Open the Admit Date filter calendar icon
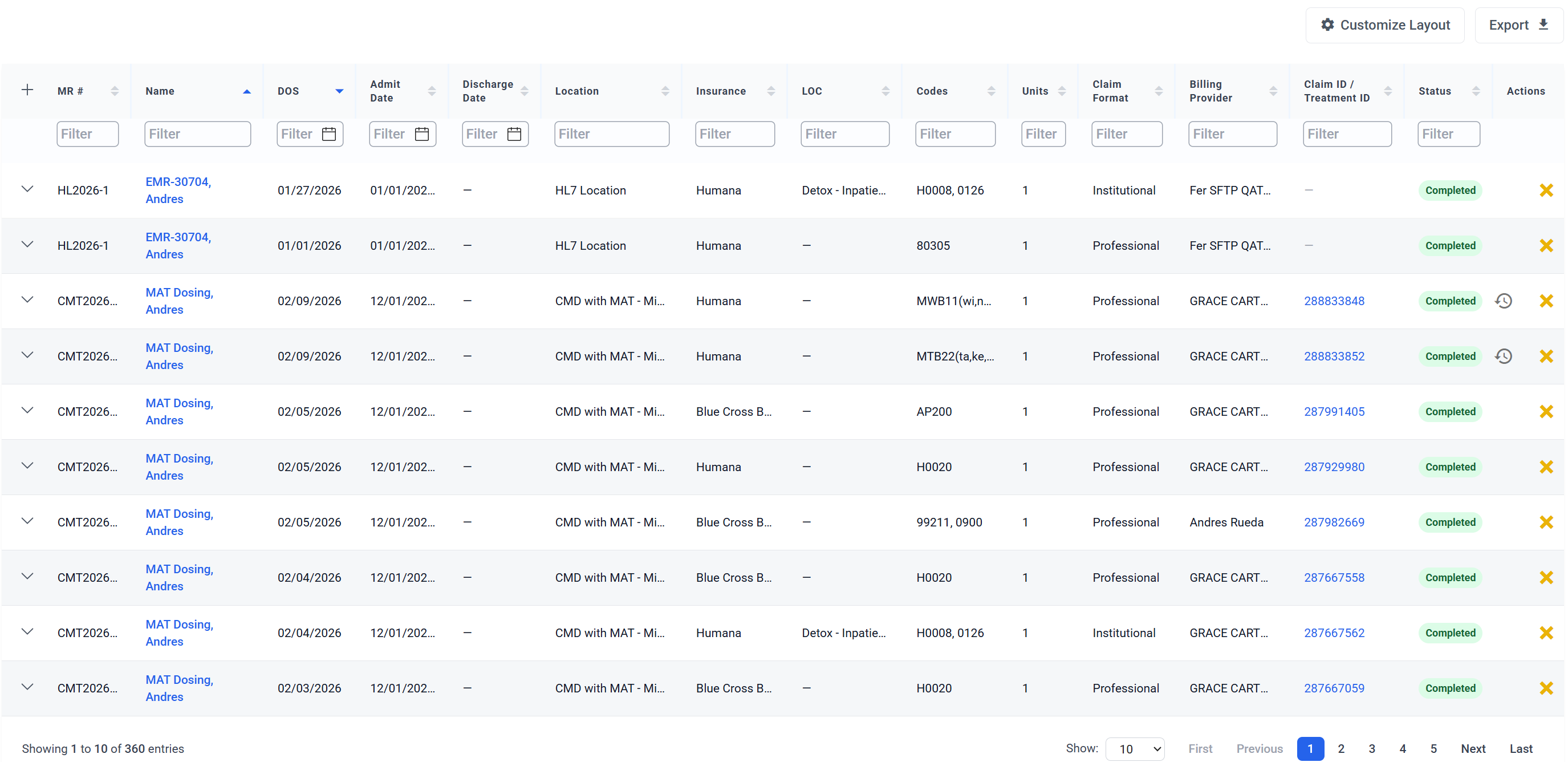The width and height of the screenshot is (1568, 762). [421, 134]
